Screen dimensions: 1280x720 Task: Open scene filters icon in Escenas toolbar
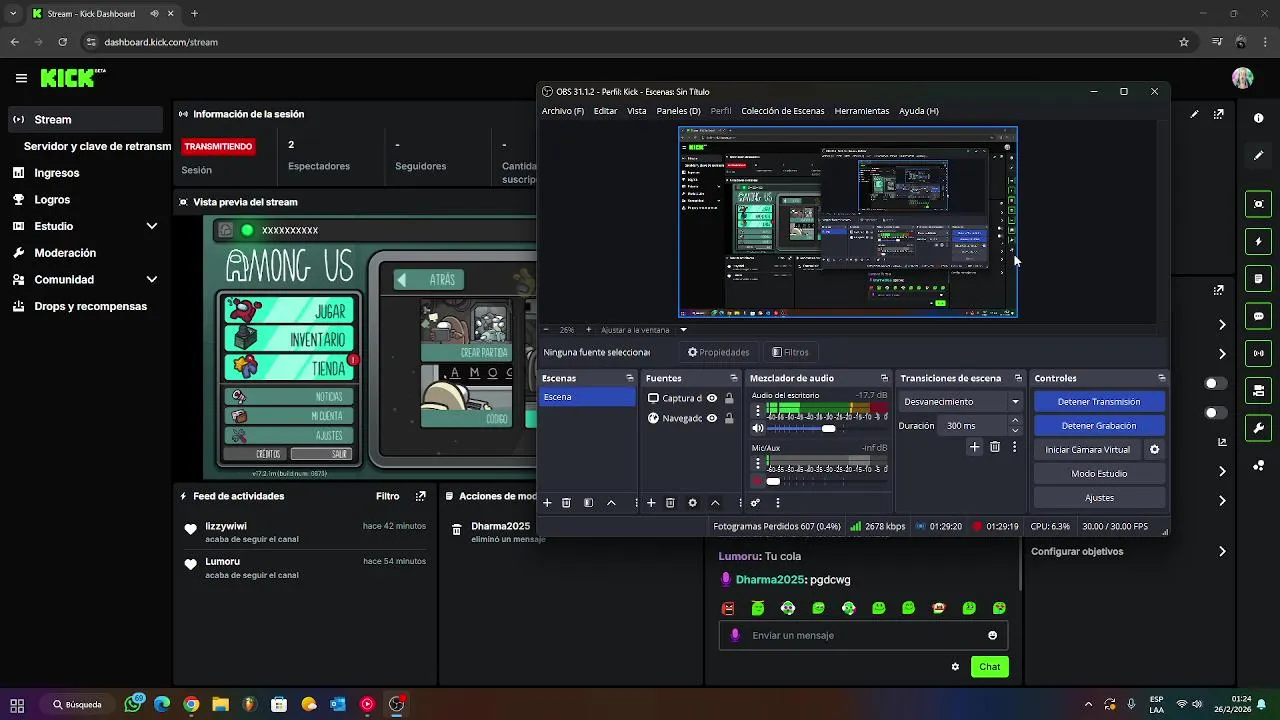pos(588,503)
